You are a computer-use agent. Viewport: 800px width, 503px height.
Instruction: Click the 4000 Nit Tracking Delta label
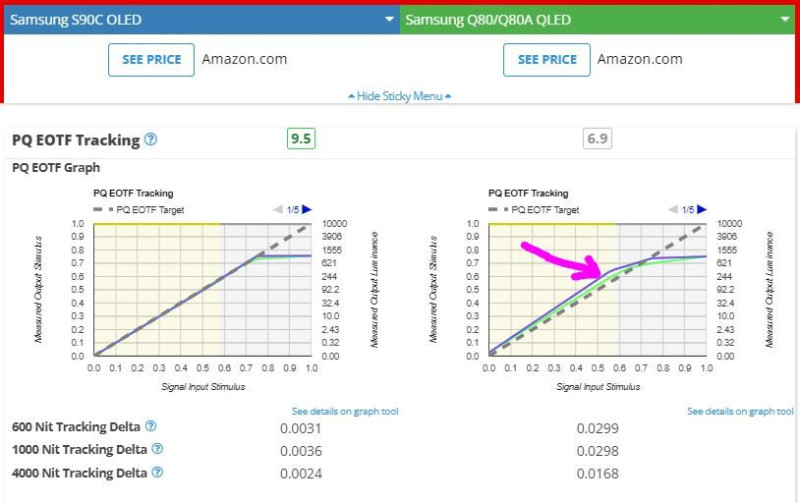click(80, 473)
